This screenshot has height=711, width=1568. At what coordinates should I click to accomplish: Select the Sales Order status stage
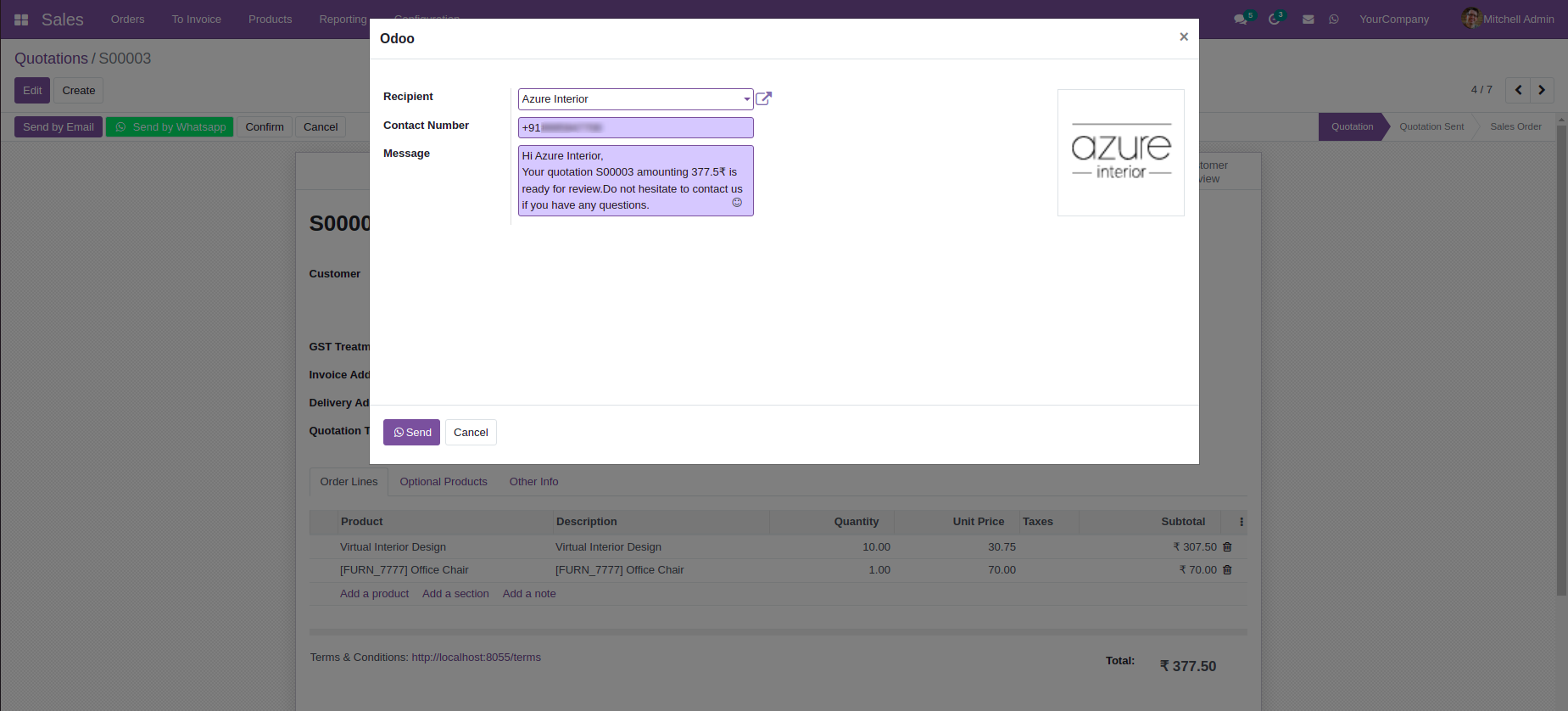click(1515, 126)
